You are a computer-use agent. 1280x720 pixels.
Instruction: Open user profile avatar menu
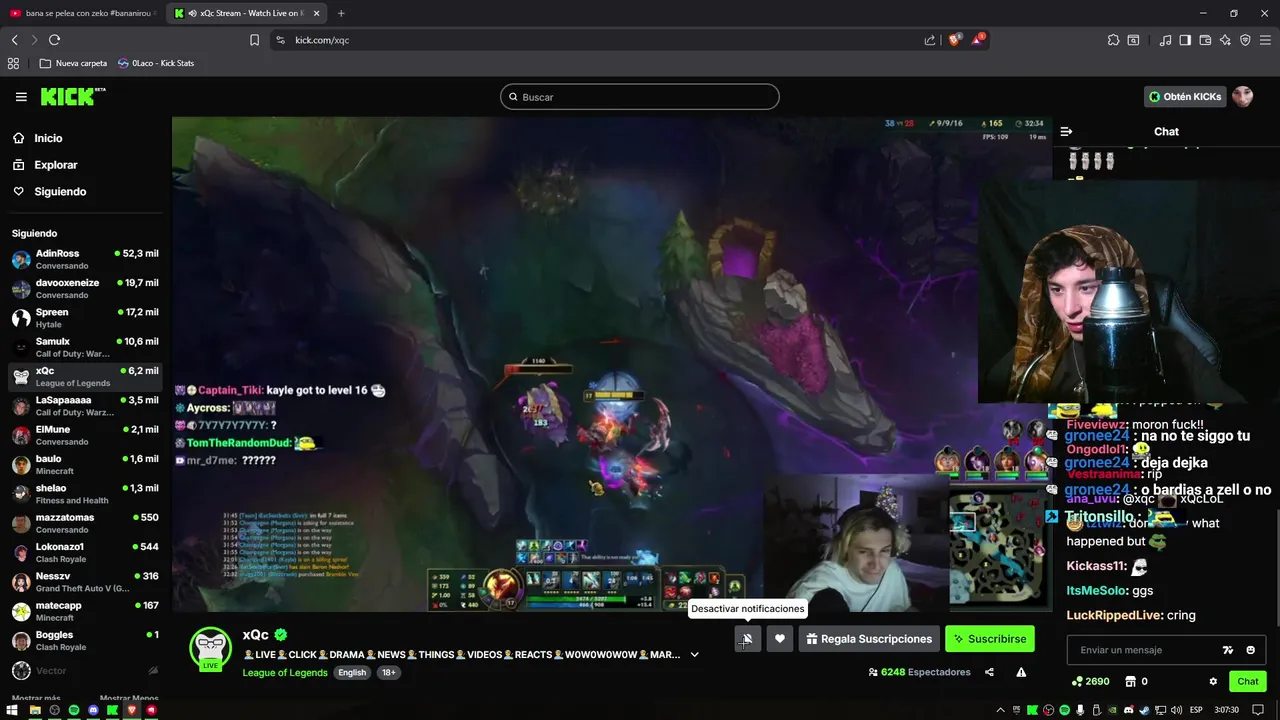[x=1242, y=97]
